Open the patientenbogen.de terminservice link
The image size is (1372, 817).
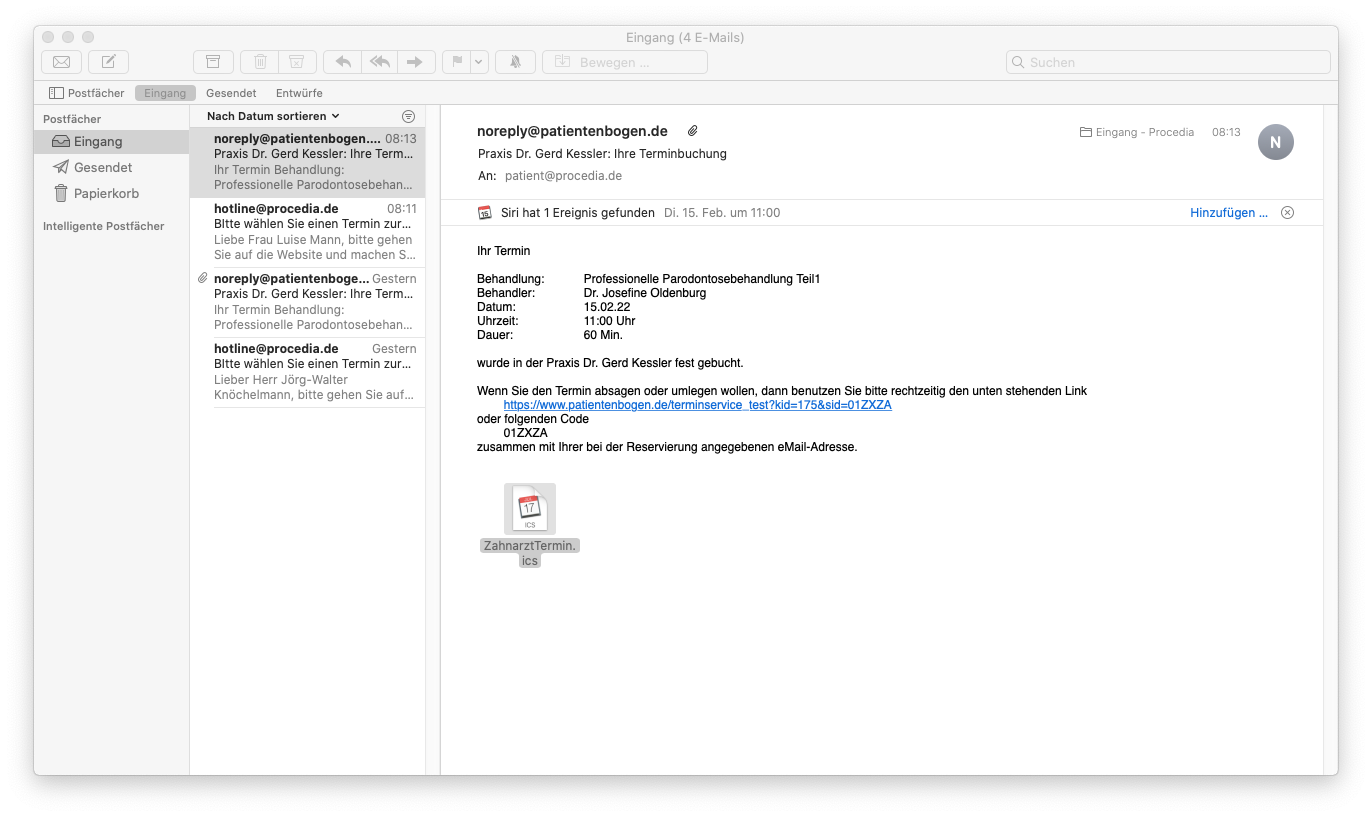[x=697, y=405]
